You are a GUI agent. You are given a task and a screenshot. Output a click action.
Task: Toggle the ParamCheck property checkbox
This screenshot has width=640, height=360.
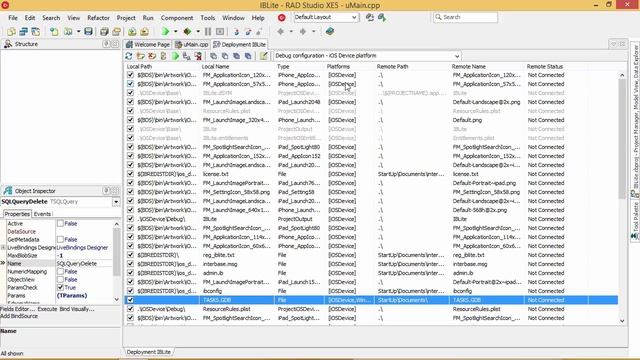click(x=60, y=287)
